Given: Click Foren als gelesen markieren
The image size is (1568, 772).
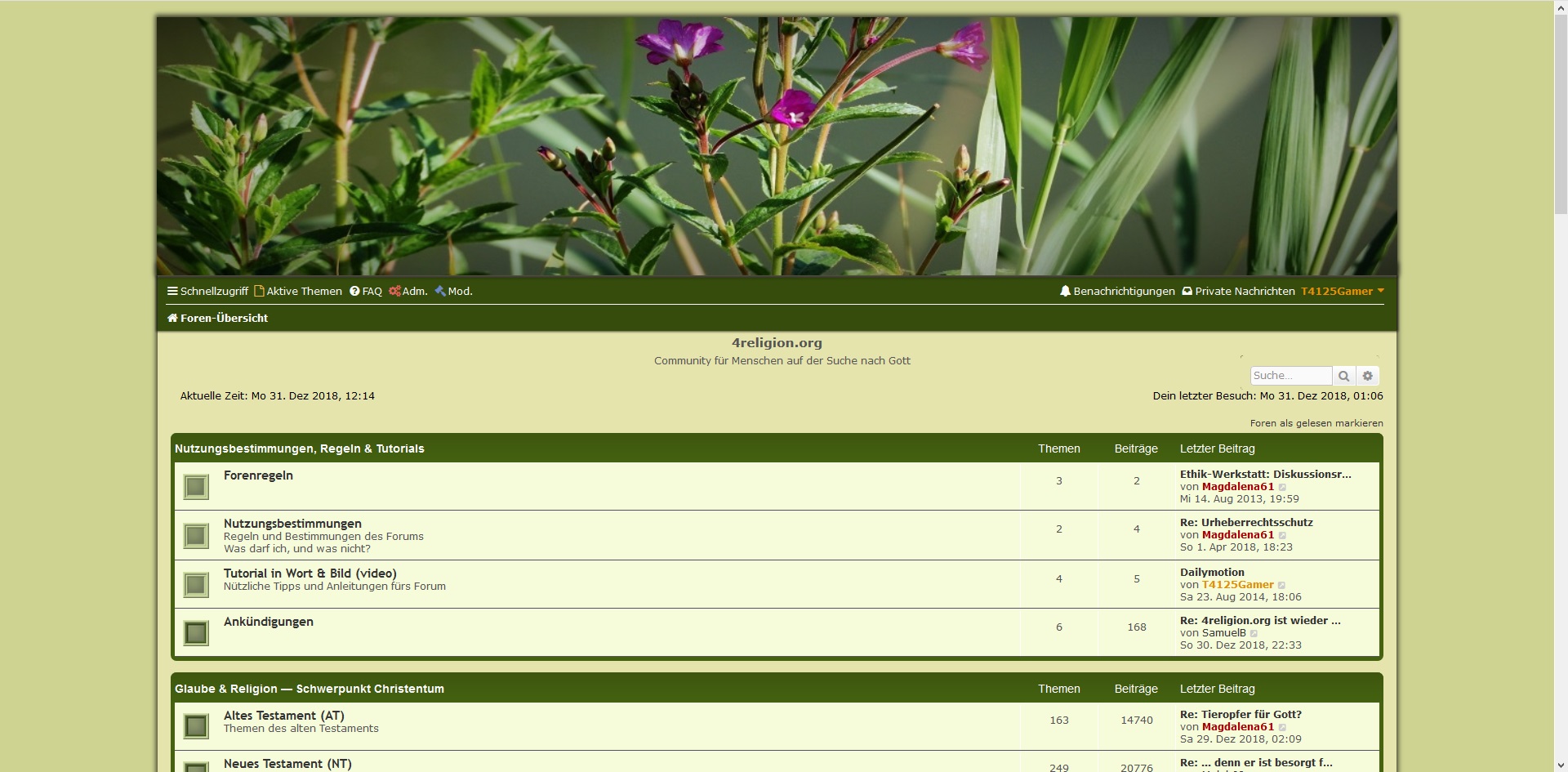Looking at the screenshot, I should (1316, 423).
